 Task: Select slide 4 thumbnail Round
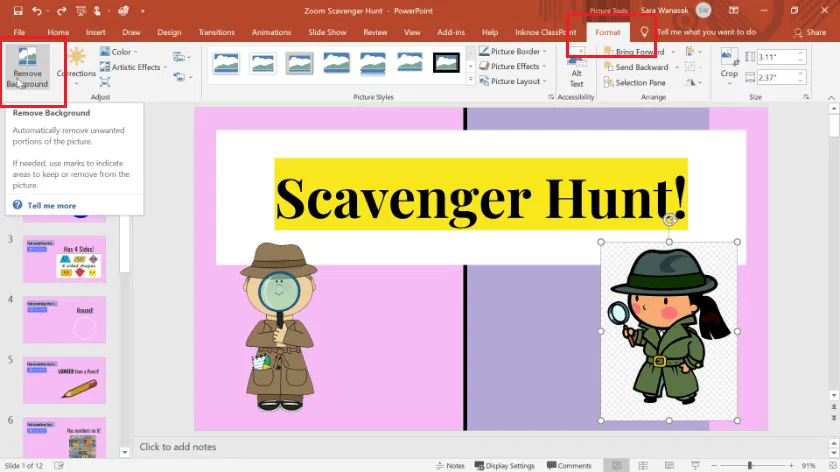click(x=64, y=320)
